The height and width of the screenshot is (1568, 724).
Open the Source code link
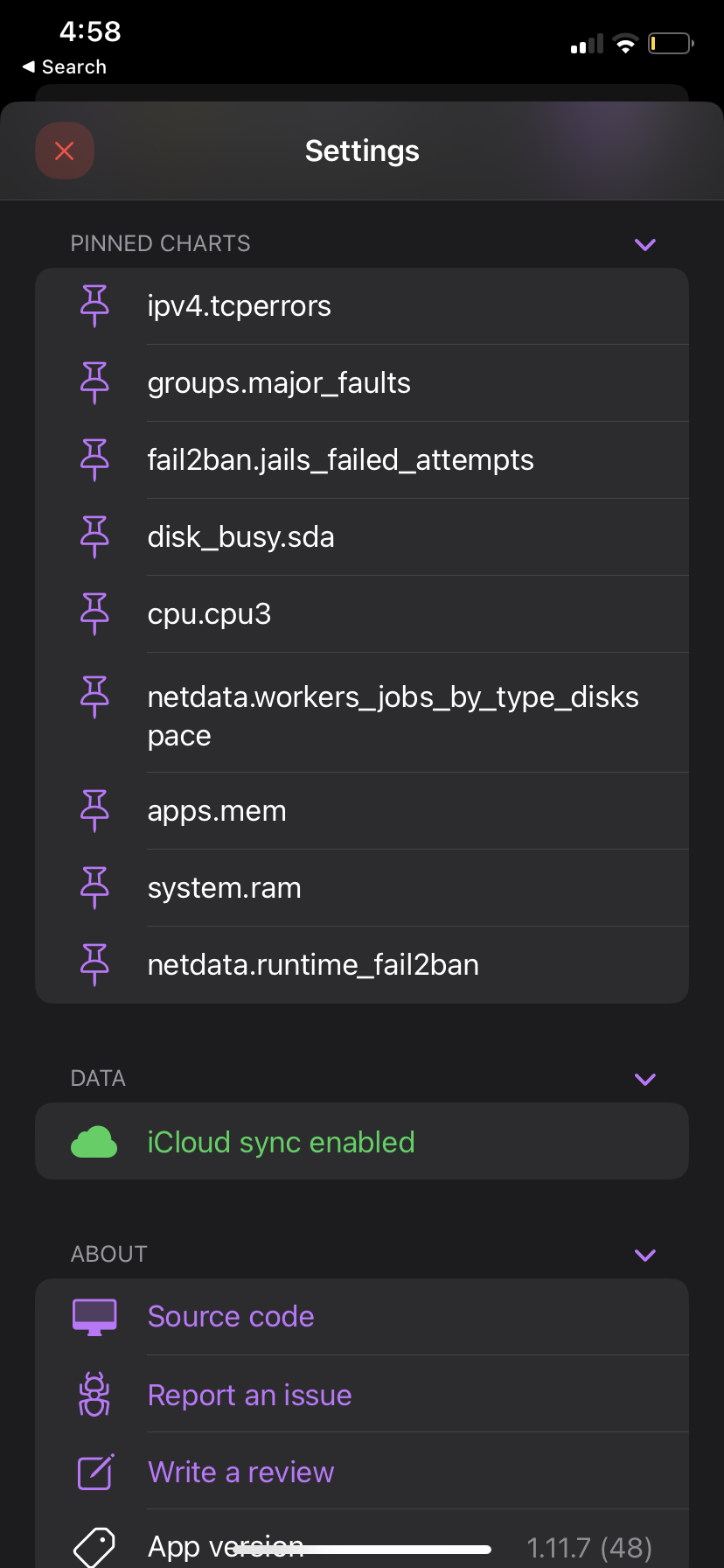point(231,1317)
